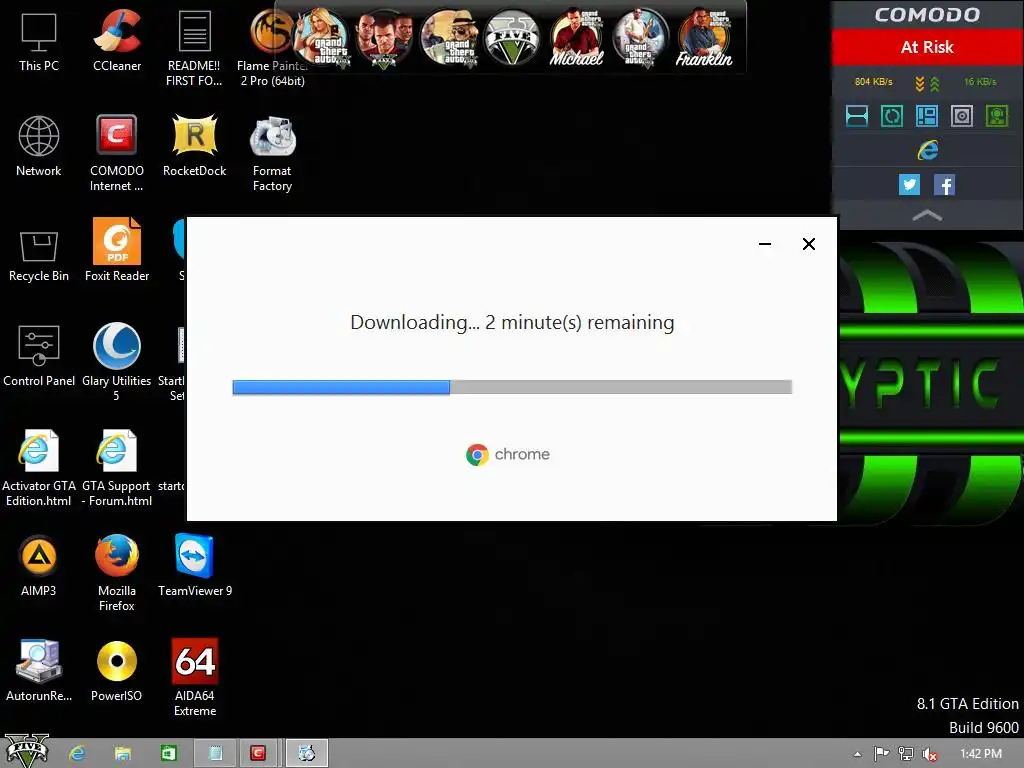The width and height of the screenshot is (1024, 768).
Task: Launch Flame Painter 2 Pro shortcut
Action: [272, 48]
